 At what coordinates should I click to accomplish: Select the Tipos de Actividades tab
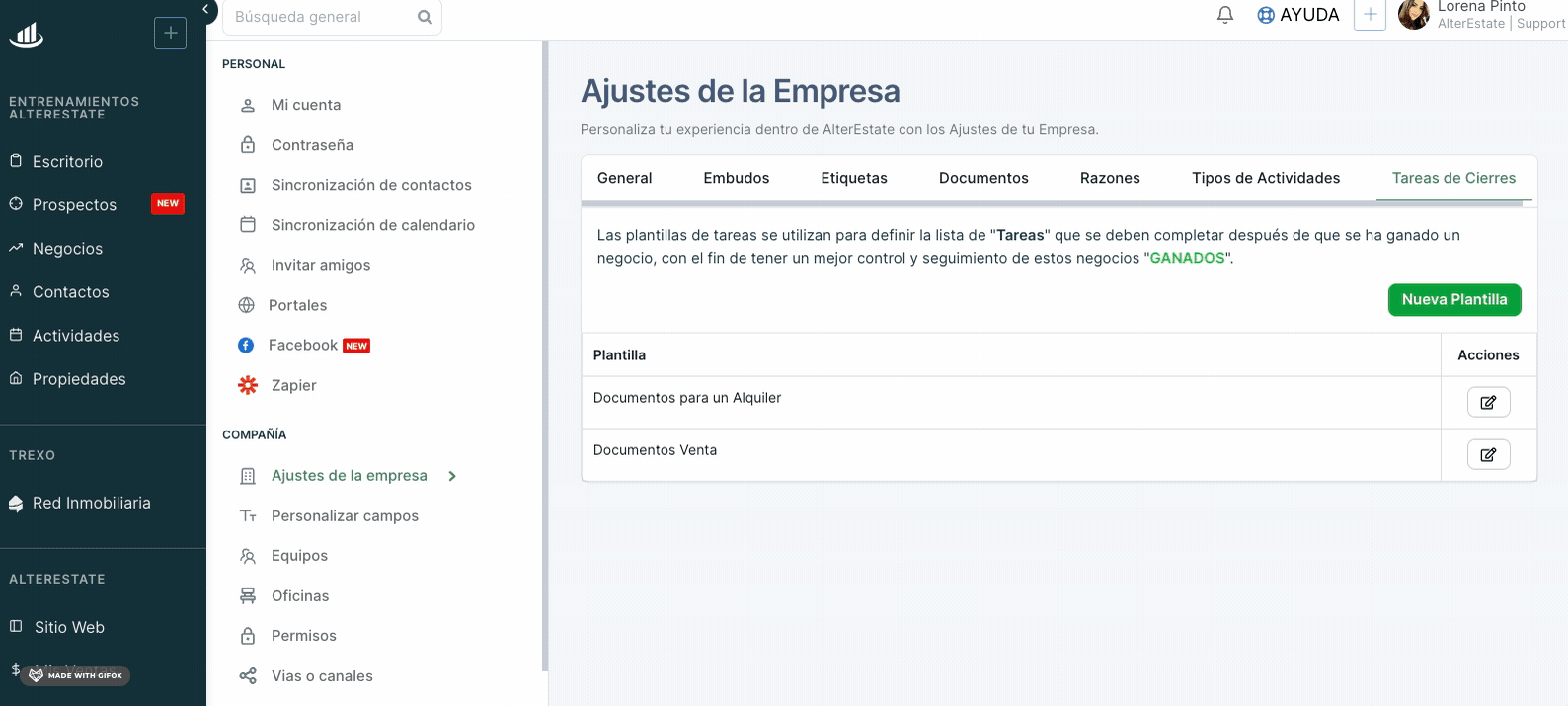pos(1265,178)
